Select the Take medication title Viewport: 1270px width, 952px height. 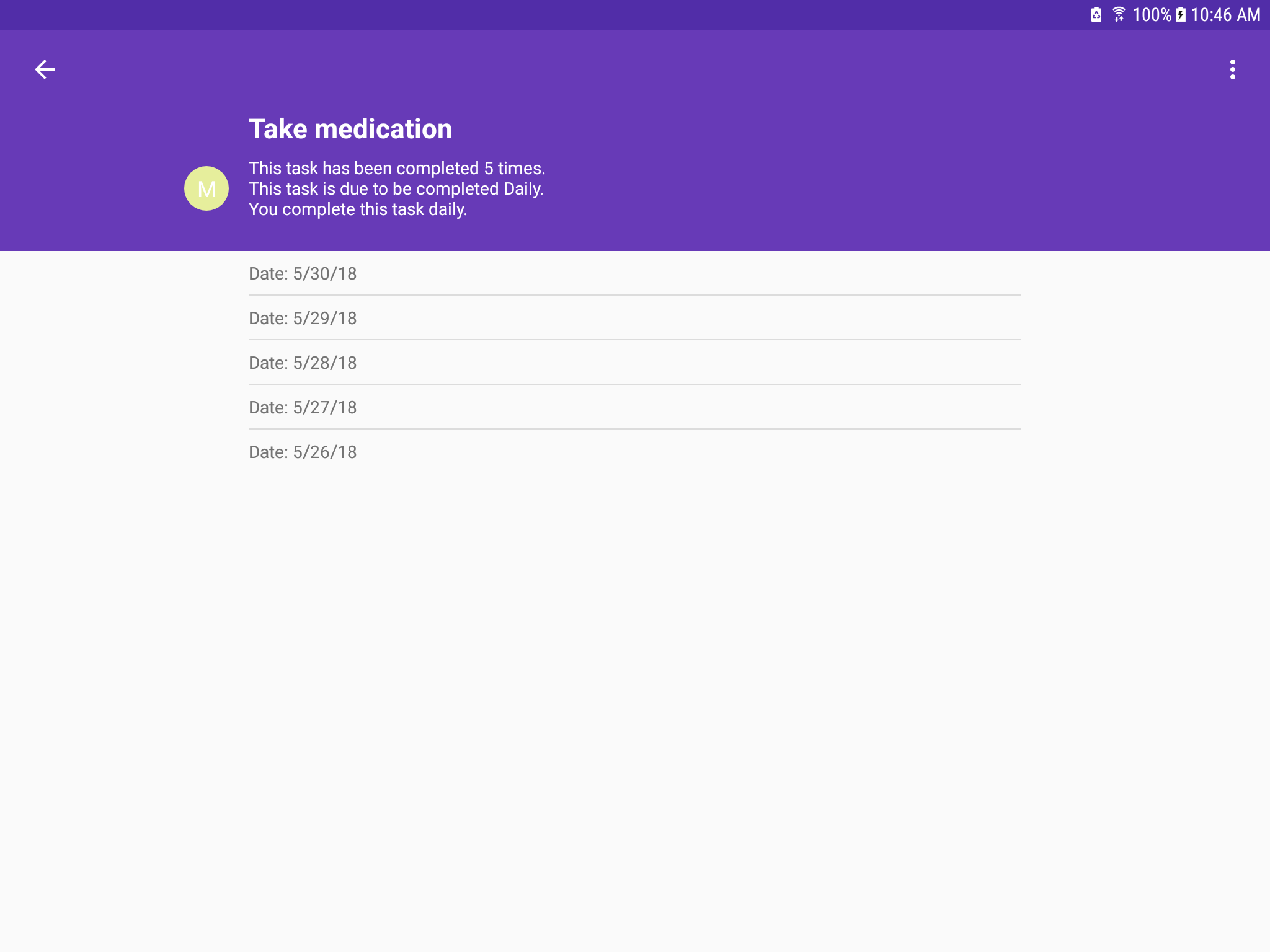pos(350,129)
